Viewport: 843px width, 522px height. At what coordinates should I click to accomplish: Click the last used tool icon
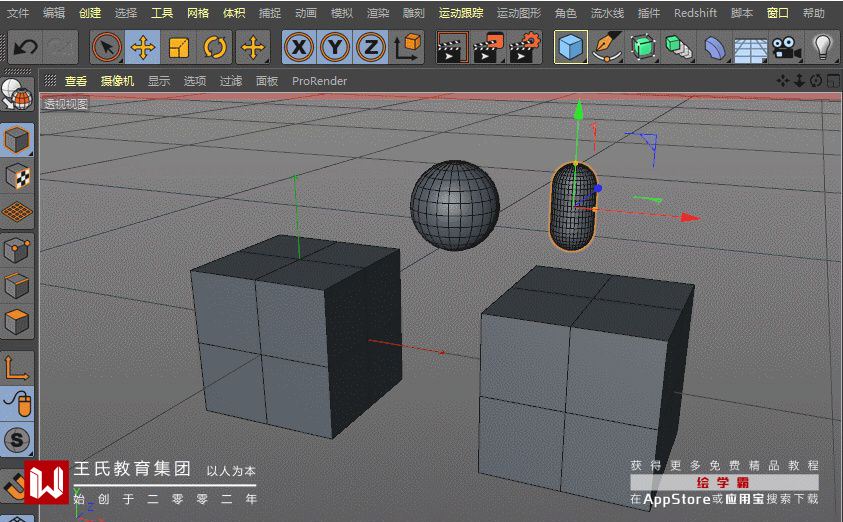tap(253, 48)
